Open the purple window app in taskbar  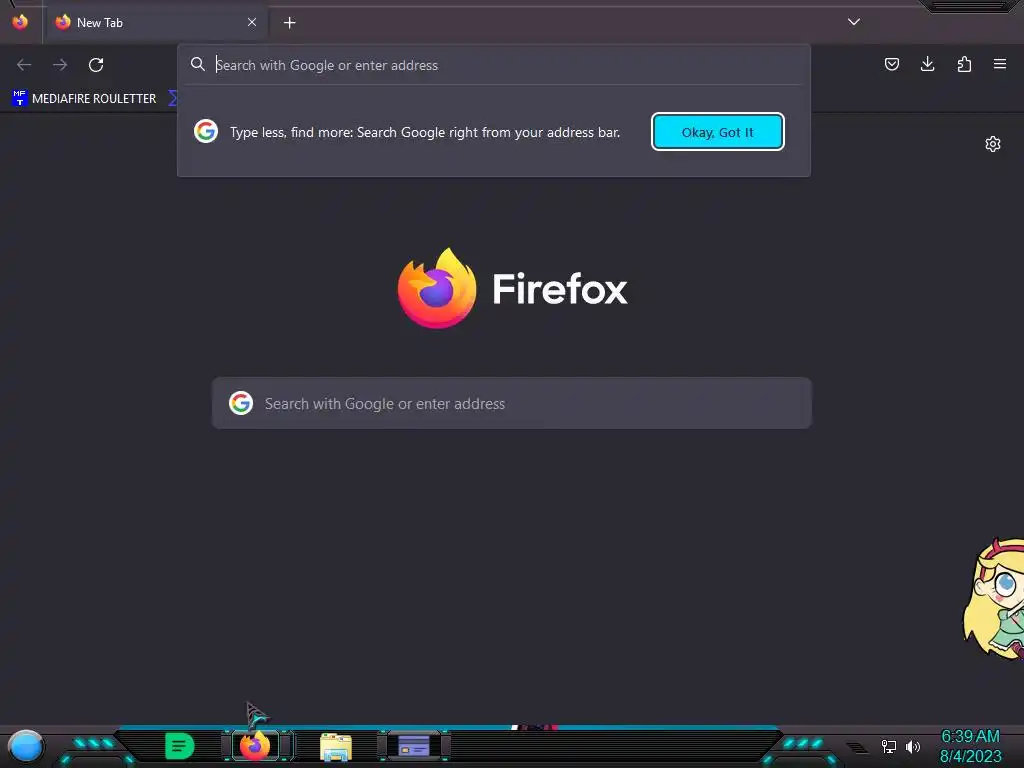[414, 746]
